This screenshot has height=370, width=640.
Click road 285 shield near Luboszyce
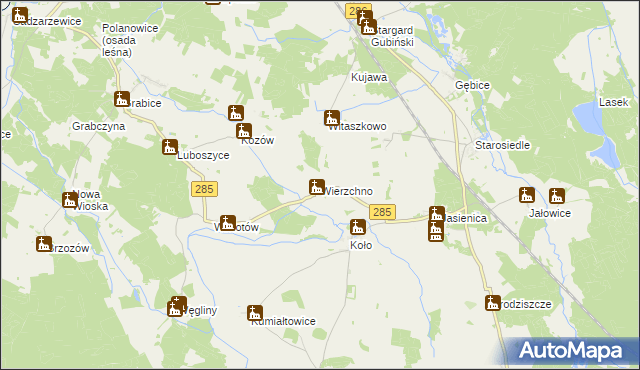pos(204,189)
